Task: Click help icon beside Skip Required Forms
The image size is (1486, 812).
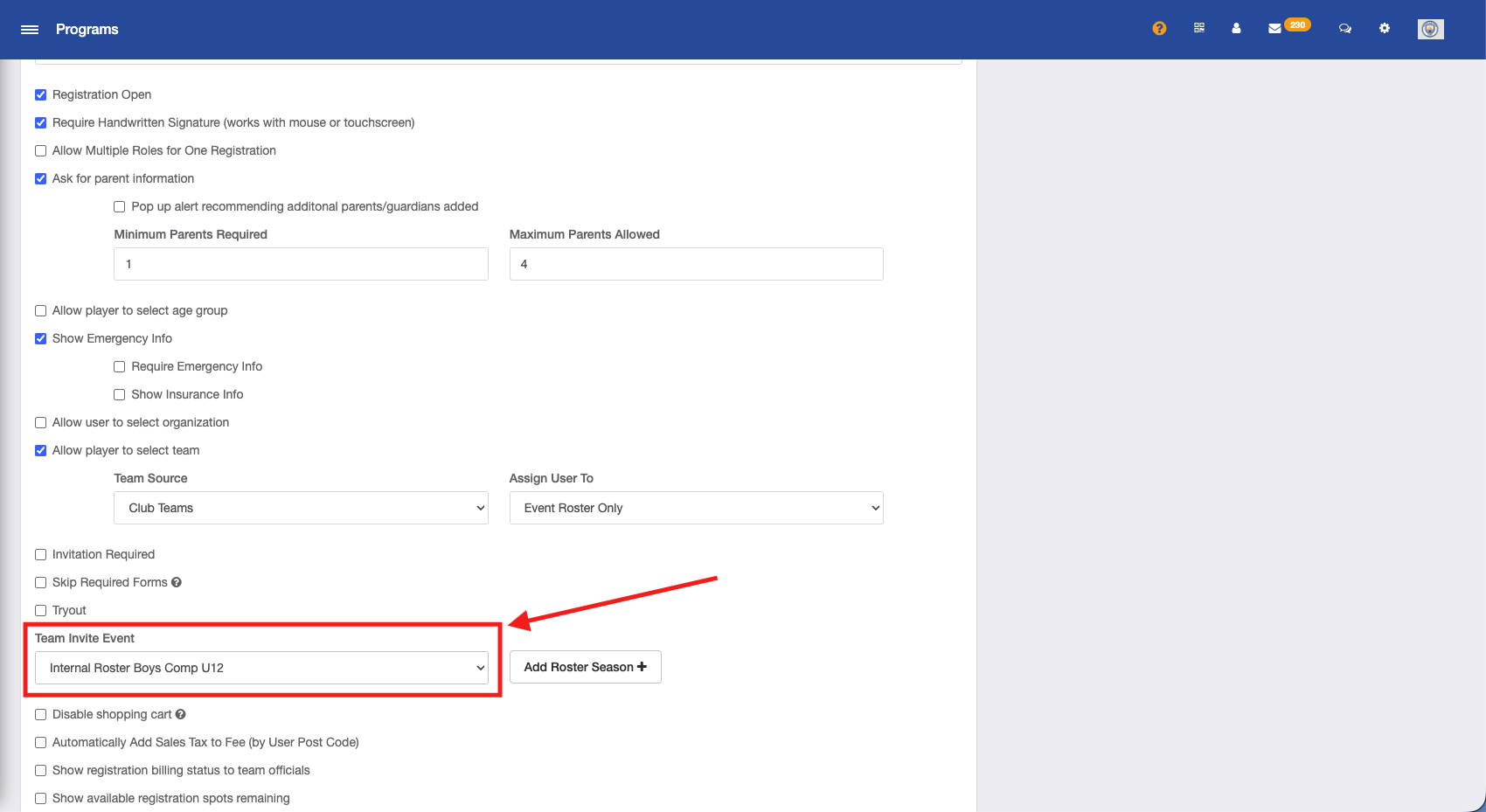Action: click(x=177, y=582)
